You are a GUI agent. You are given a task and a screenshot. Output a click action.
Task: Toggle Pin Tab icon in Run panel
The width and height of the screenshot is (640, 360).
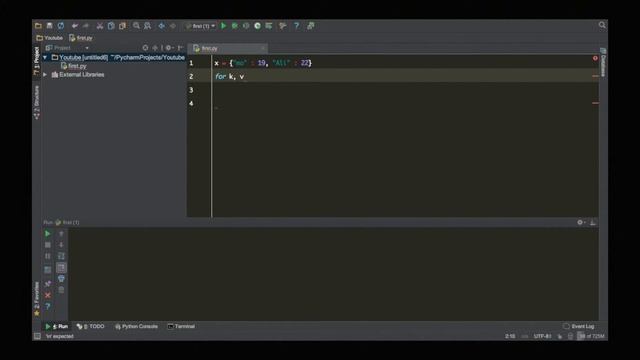point(47,283)
